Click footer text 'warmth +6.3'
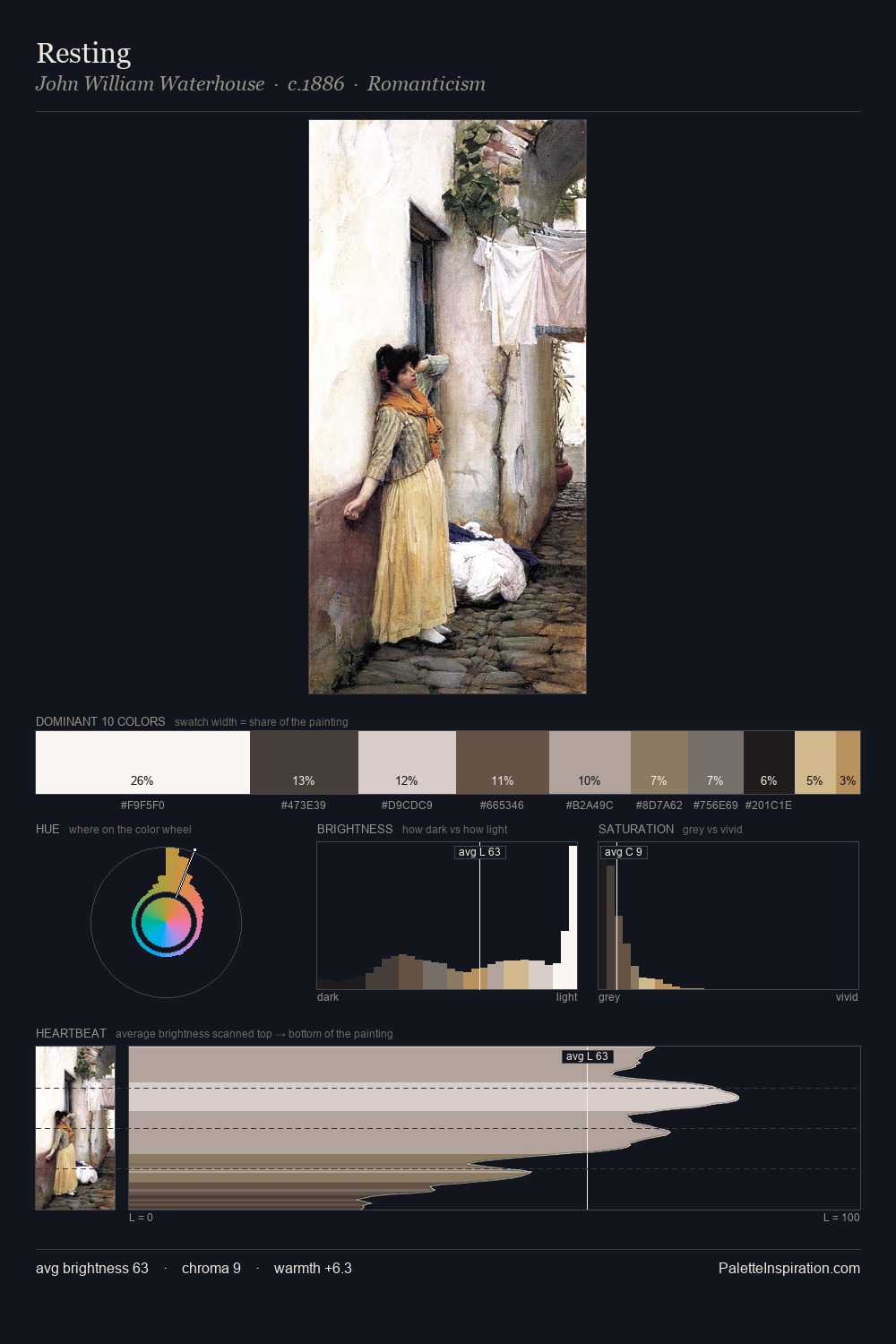This screenshot has width=896, height=1344. tap(313, 1268)
